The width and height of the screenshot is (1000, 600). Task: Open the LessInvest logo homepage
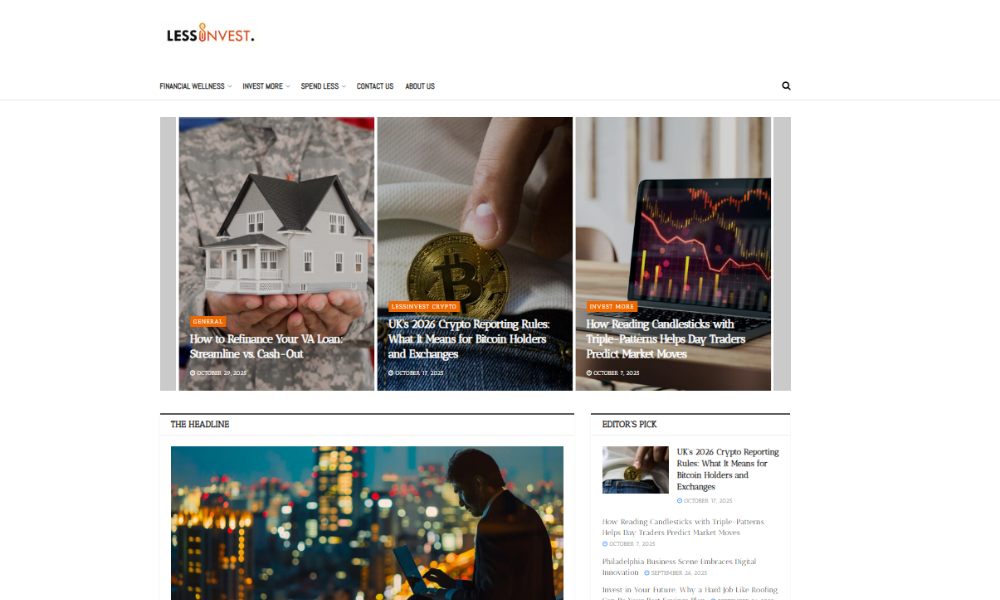point(210,34)
